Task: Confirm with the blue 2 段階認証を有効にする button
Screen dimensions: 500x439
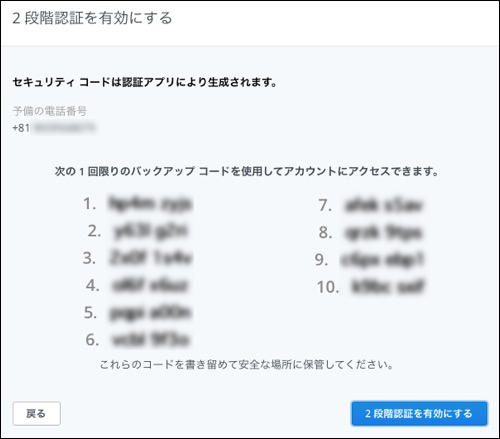Action: [419, 413]
